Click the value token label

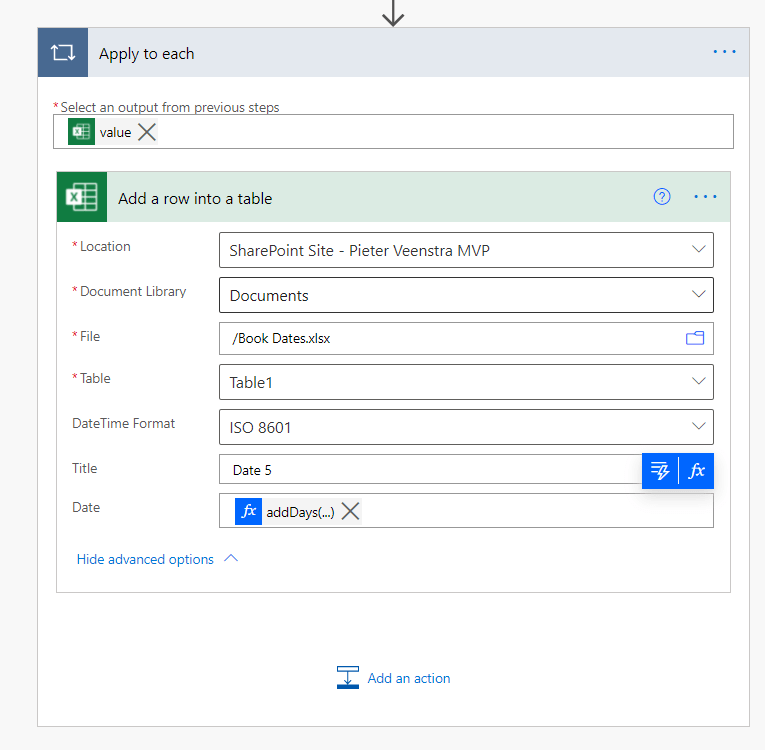click(x=116, y=133)
